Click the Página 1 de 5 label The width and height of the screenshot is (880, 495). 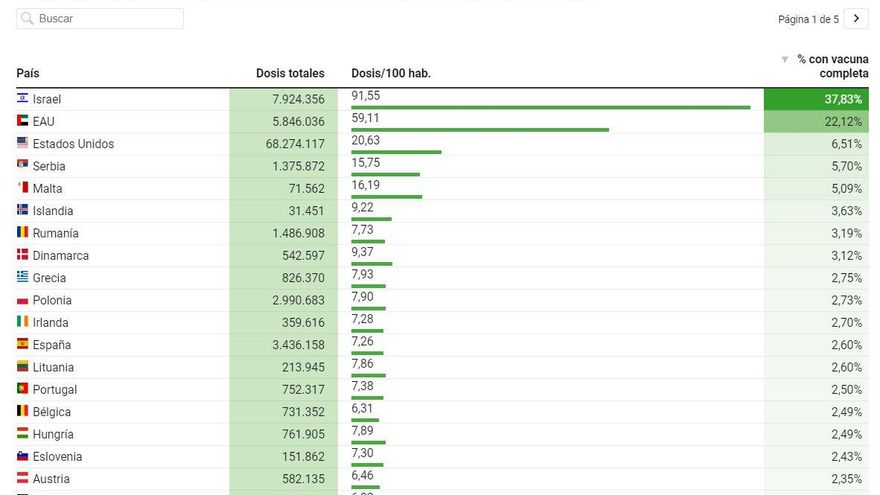808,19
